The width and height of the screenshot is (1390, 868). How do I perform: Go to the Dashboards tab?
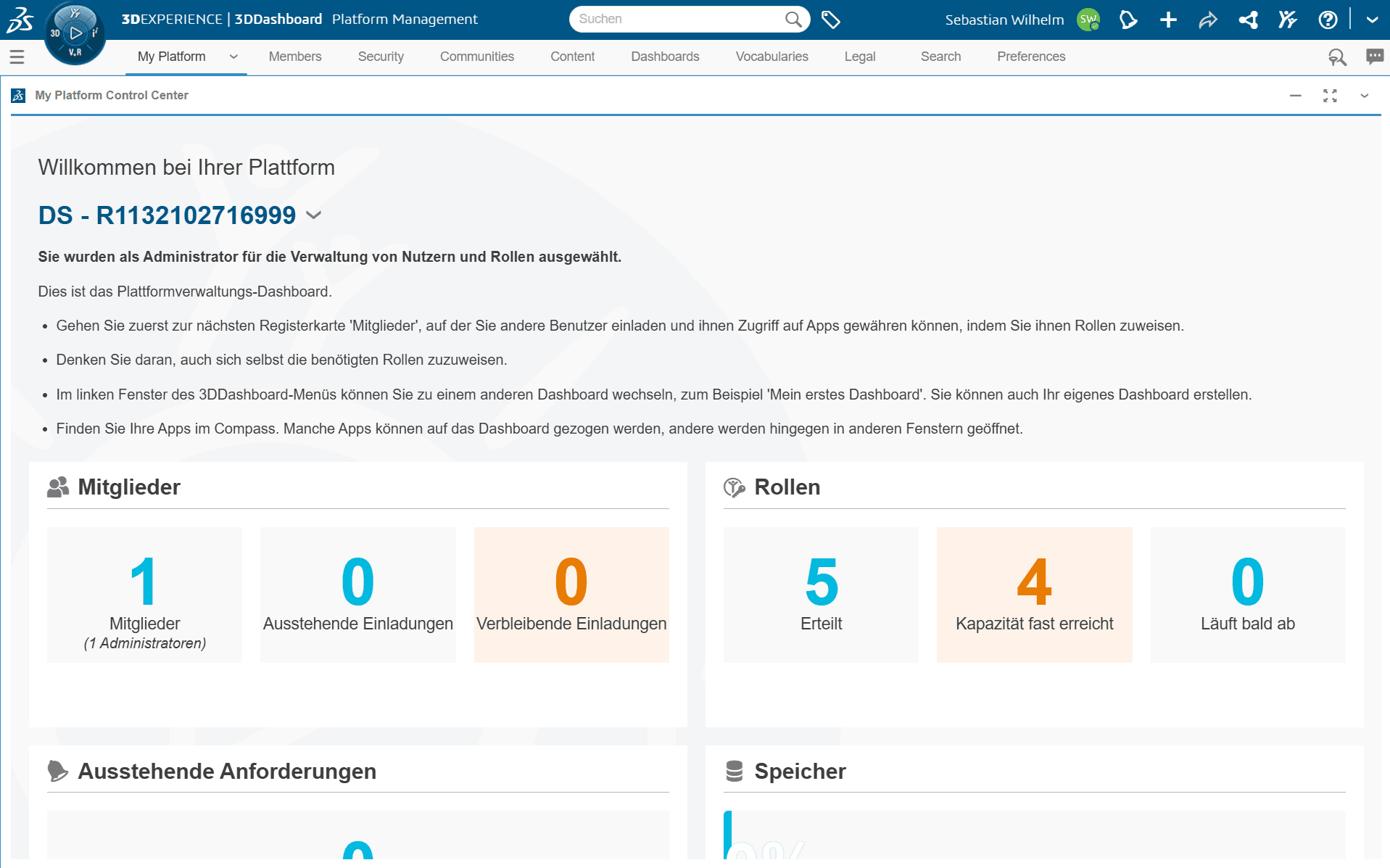pyautogui.click(x=665, y=57)
